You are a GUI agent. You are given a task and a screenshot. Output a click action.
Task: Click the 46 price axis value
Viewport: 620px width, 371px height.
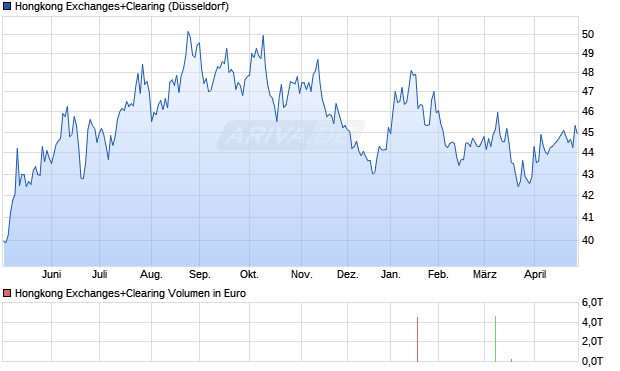[x=588, y=112]
